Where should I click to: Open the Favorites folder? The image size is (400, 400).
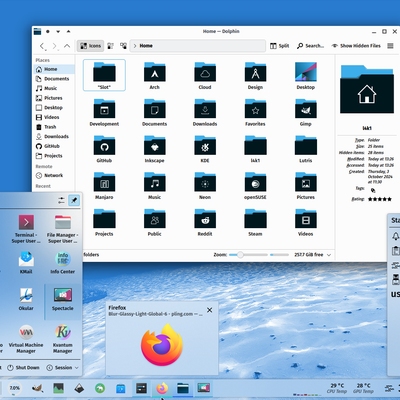(x=255, y=112)
